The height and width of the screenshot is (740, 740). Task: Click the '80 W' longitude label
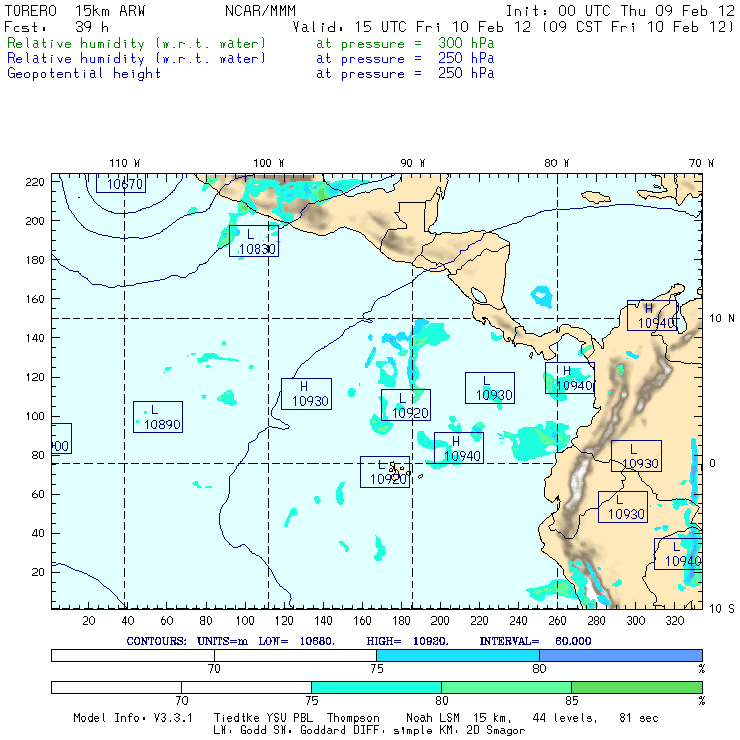tap(556, 163)
